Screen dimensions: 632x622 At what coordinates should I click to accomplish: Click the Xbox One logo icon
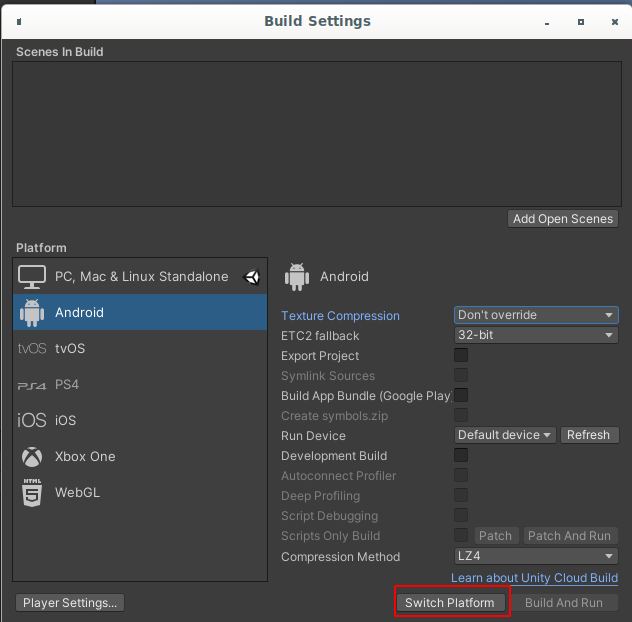pyautogui.click(x=32, y=457)
